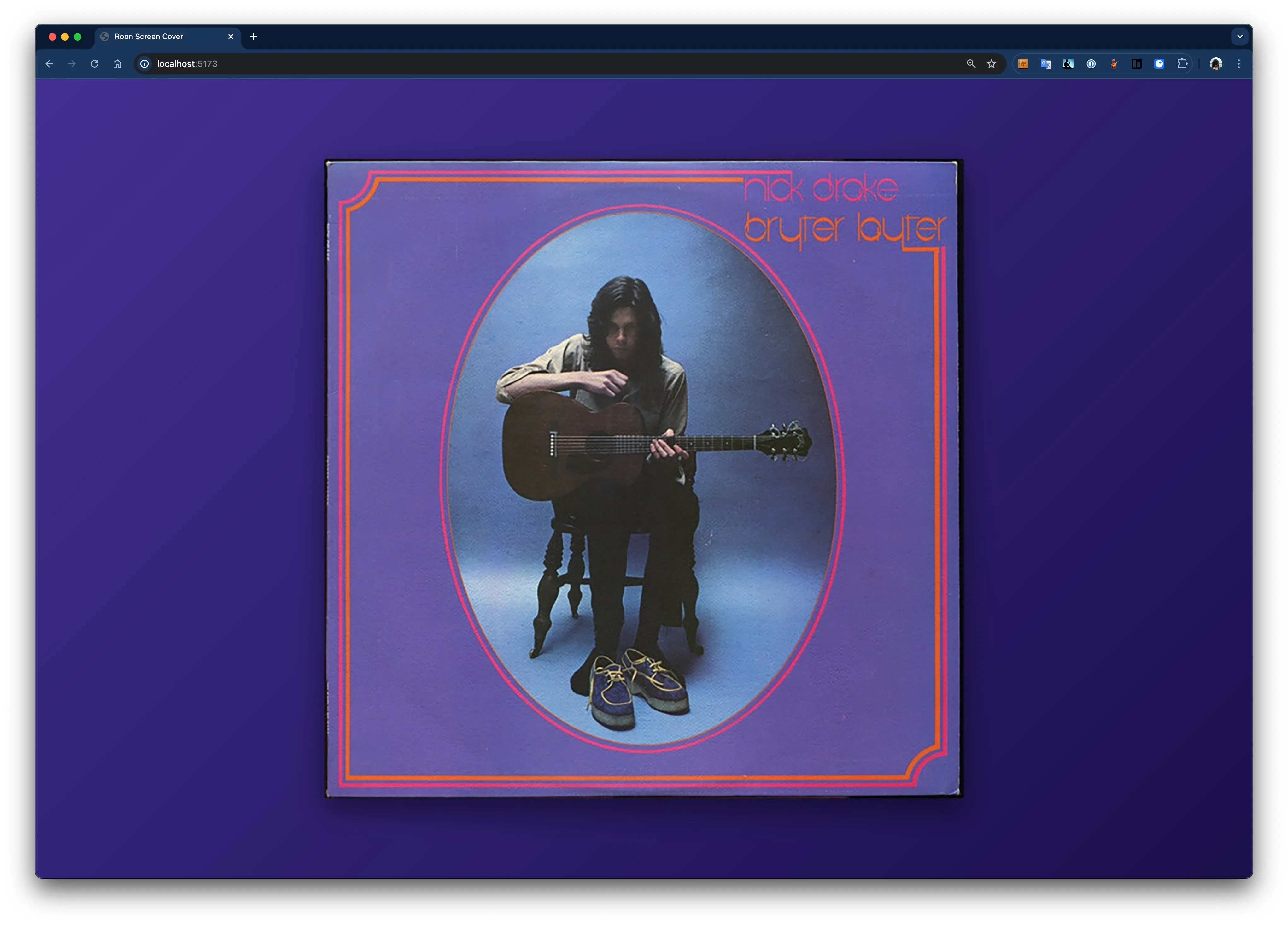
Task: Open the 1Password extension
Action: (x=1091, y=64)
